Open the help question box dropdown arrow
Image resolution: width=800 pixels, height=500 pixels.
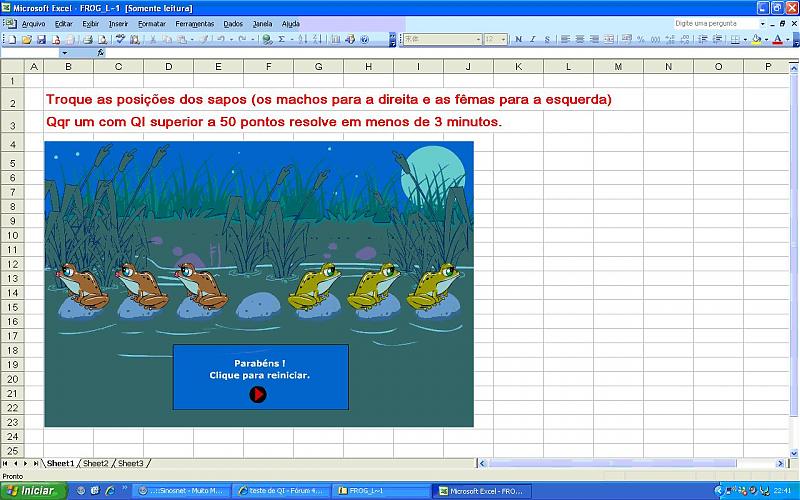[763, 23]
